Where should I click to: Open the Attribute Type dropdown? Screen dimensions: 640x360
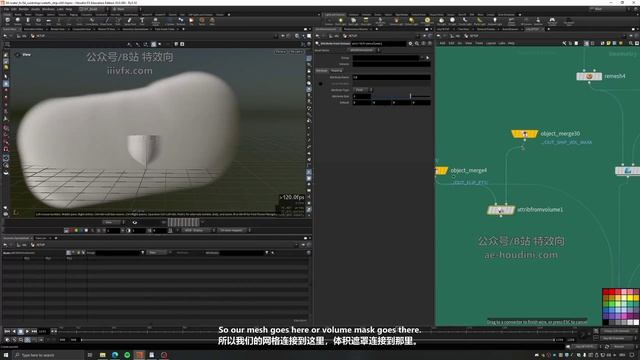[x=362, y=90]
